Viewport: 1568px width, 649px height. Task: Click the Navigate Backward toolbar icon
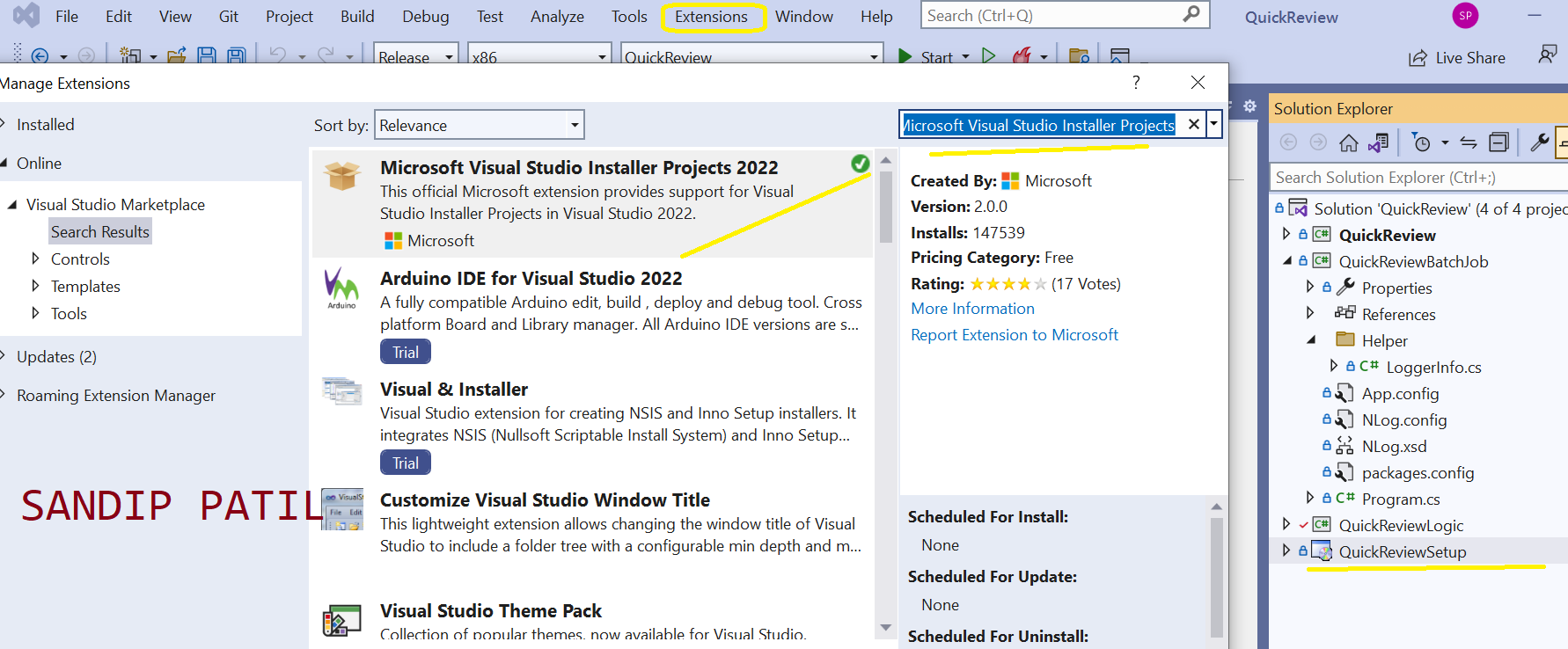pos(40,56)
